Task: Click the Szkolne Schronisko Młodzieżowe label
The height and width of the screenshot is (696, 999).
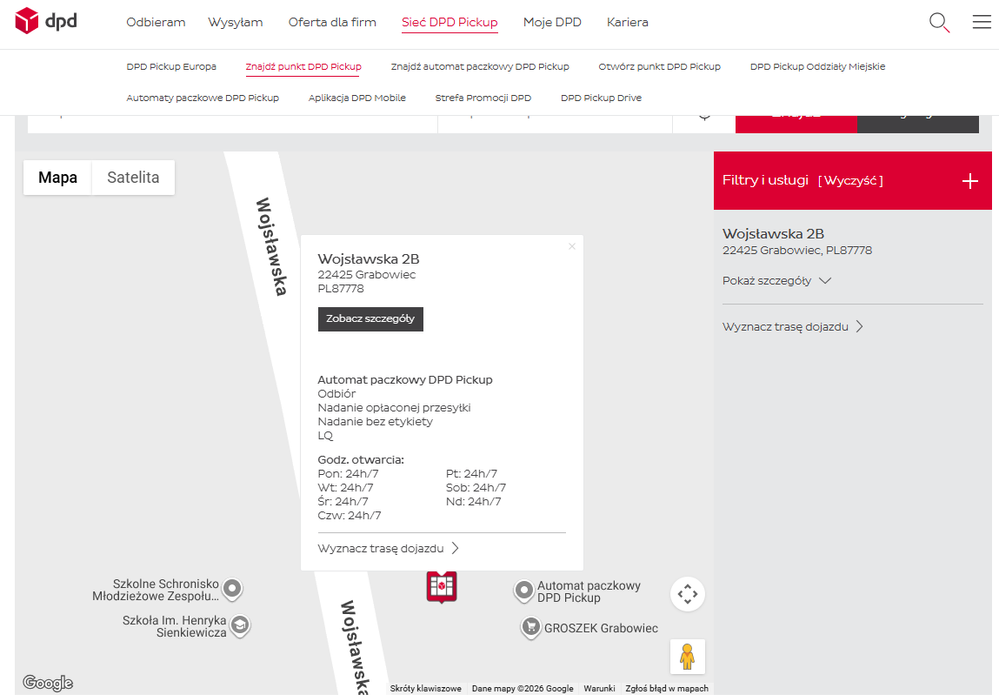Action: pos(155,590)
